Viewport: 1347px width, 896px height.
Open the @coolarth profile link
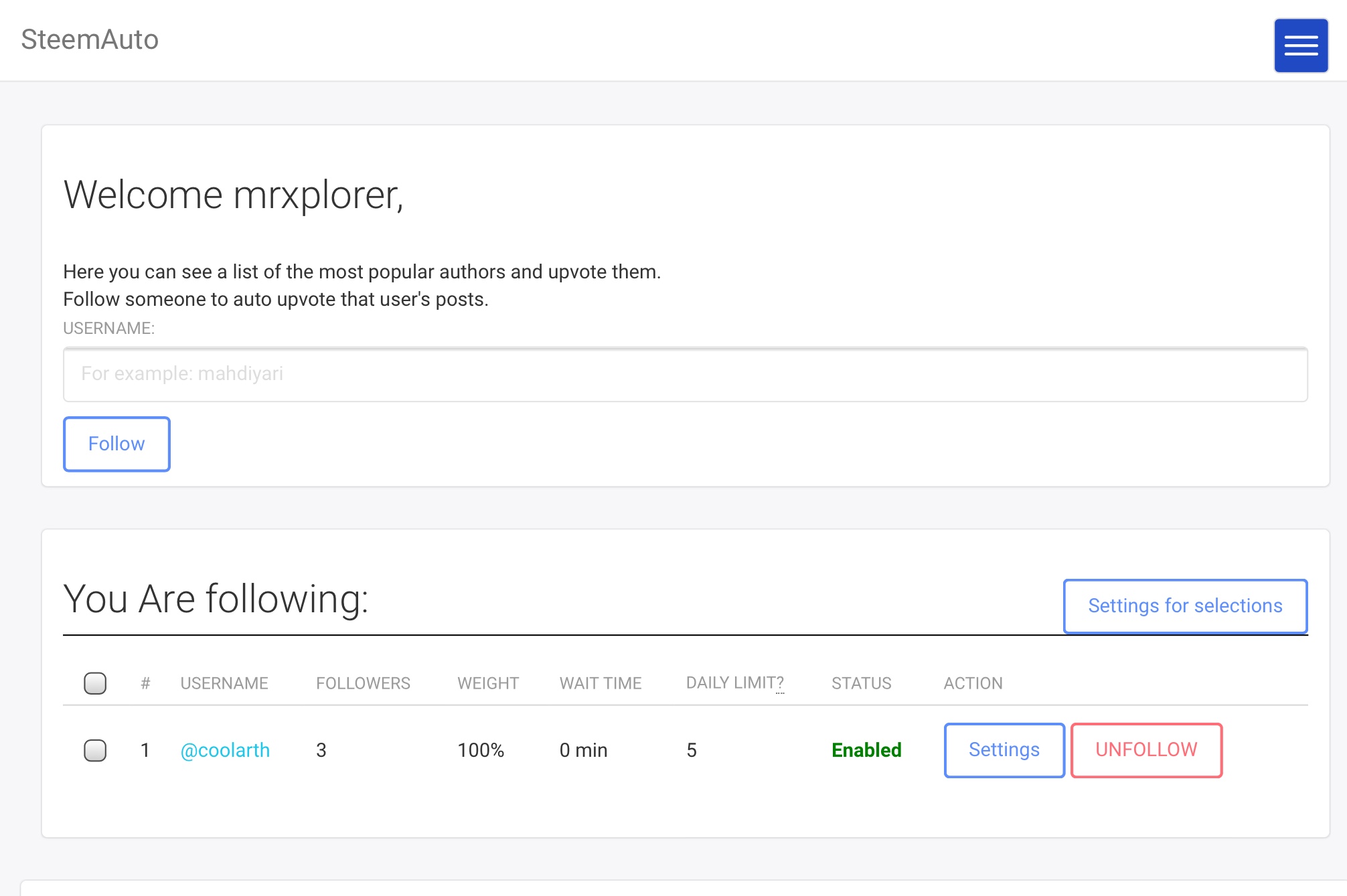coord(225,750)
